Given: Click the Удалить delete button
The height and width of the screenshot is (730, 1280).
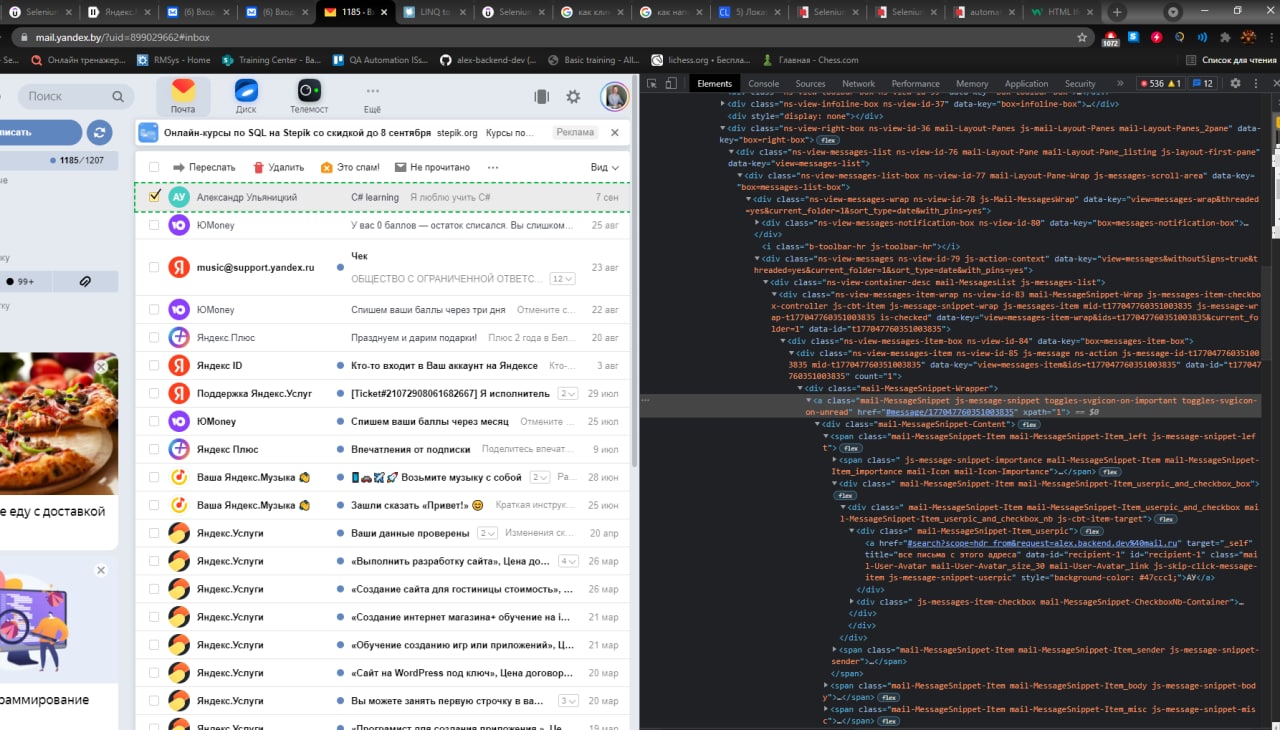Looking at the screenshot, I should (278, 167).
